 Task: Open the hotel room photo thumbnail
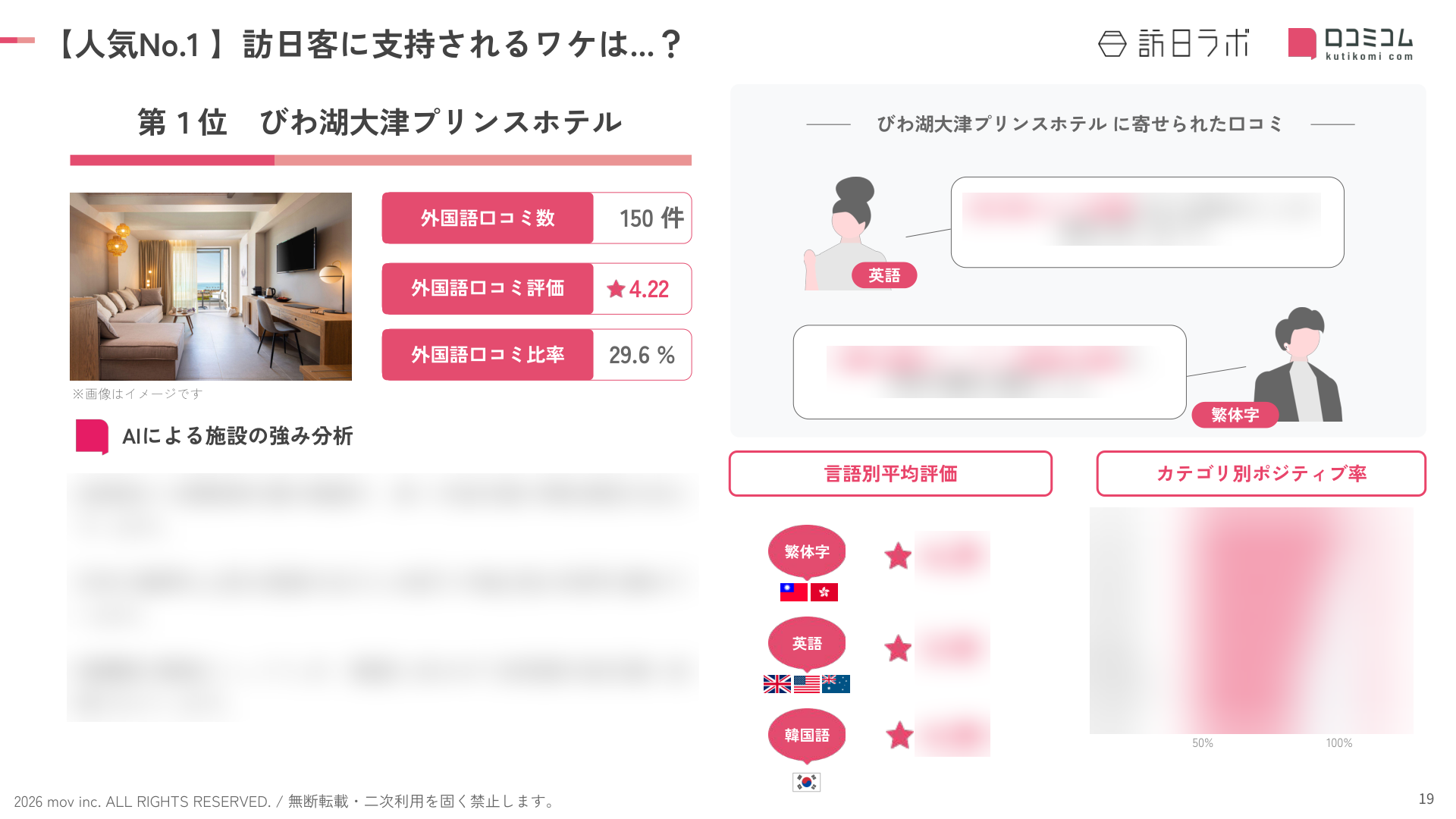click(211, 287)
